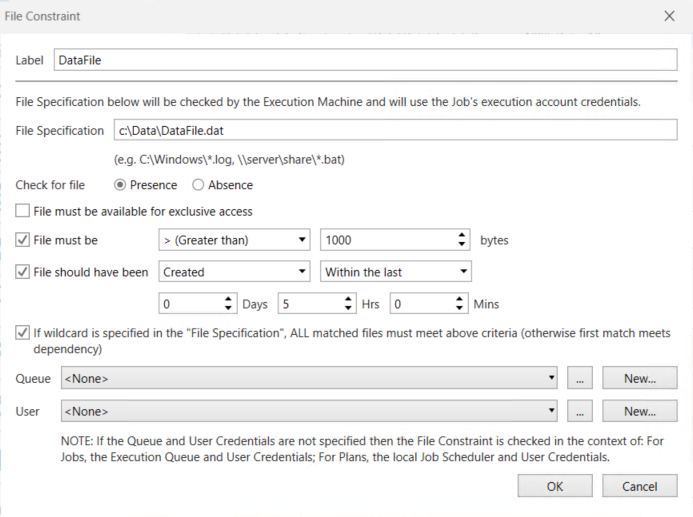
Task: Click the browse ellipsis button for User
Action: (x=580, y=411)
